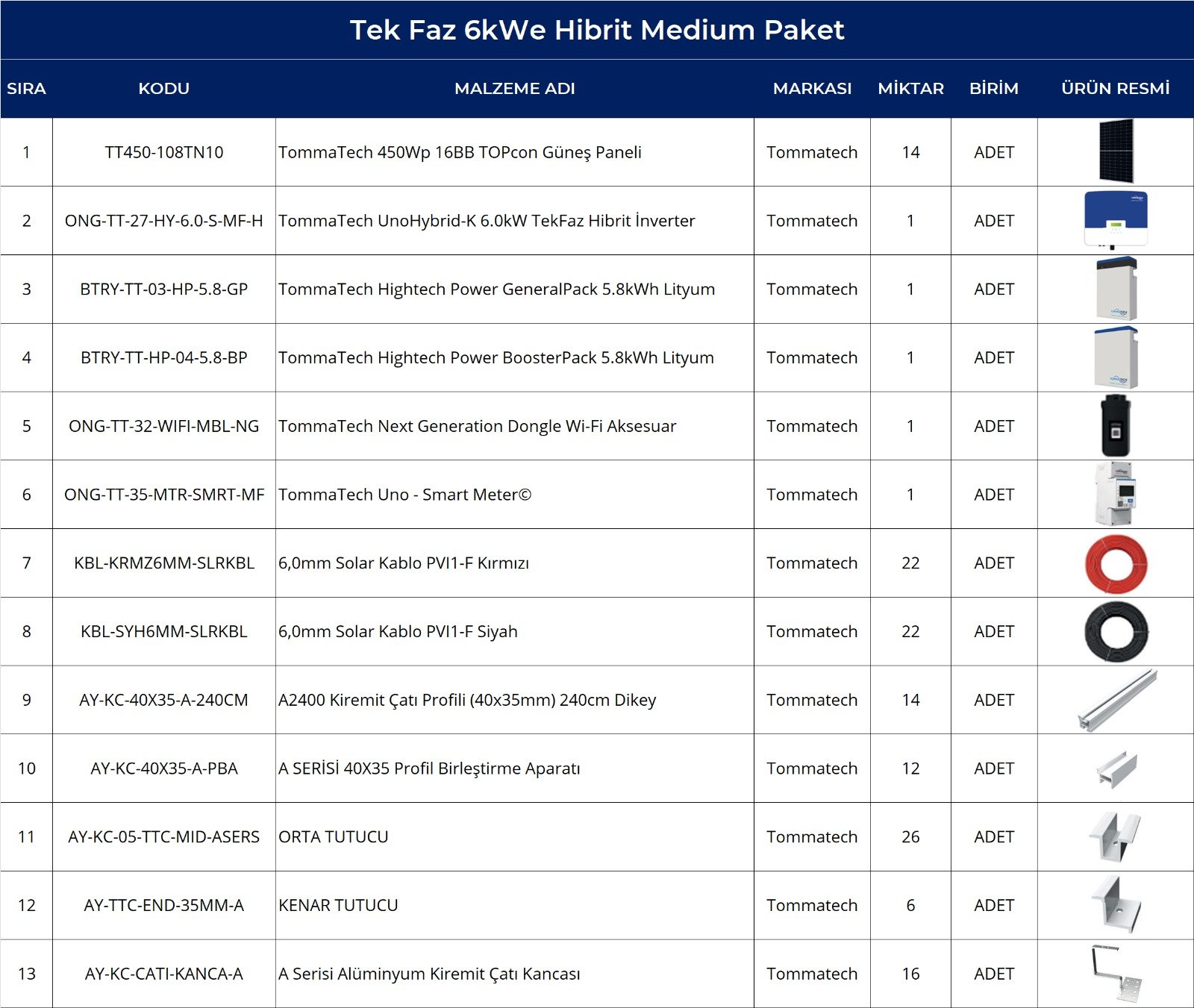Click row number 13
Viewport: 1194px width, 1008px height.
(x=26, y=974)
